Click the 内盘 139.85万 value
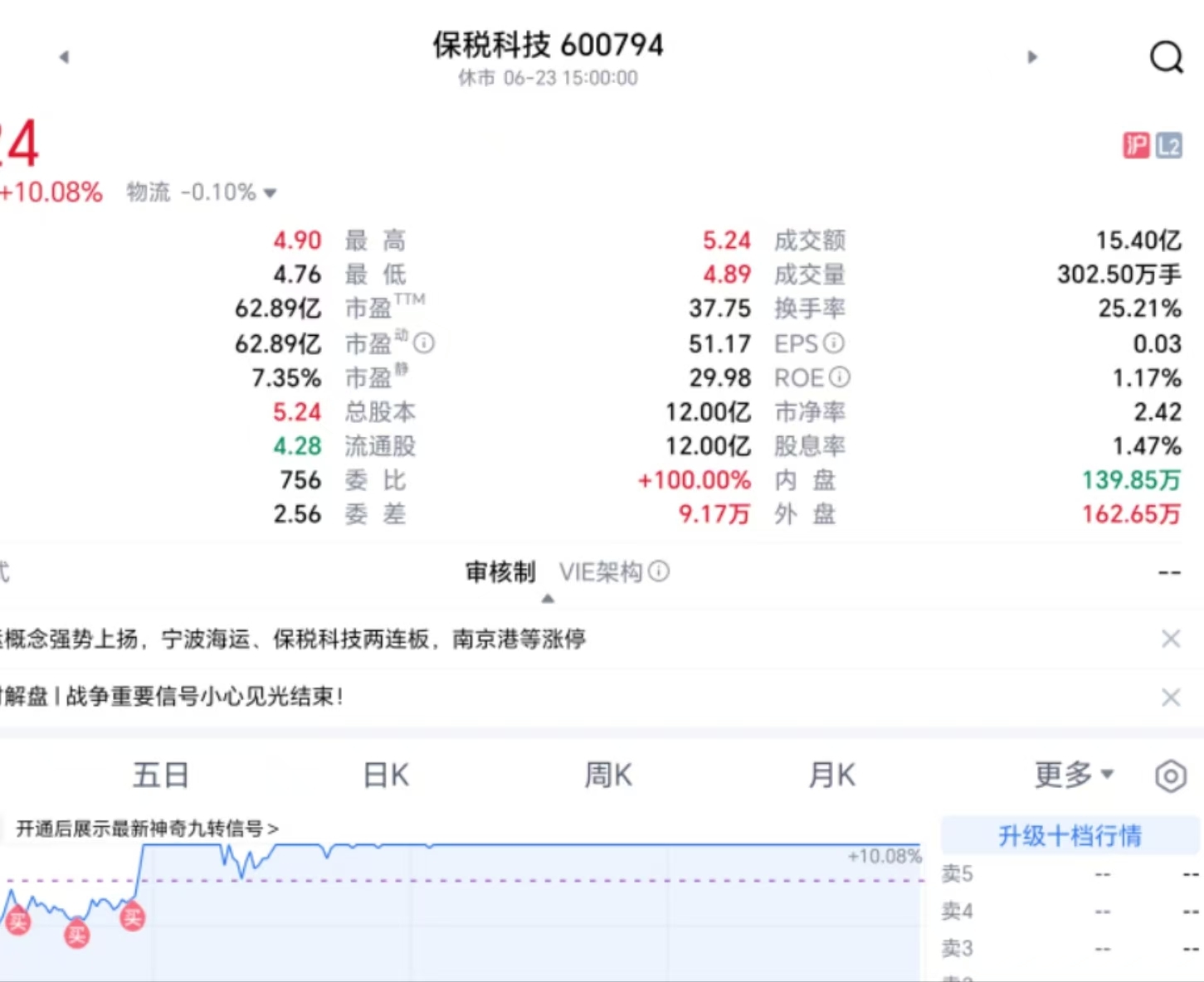 [1132, 480]
